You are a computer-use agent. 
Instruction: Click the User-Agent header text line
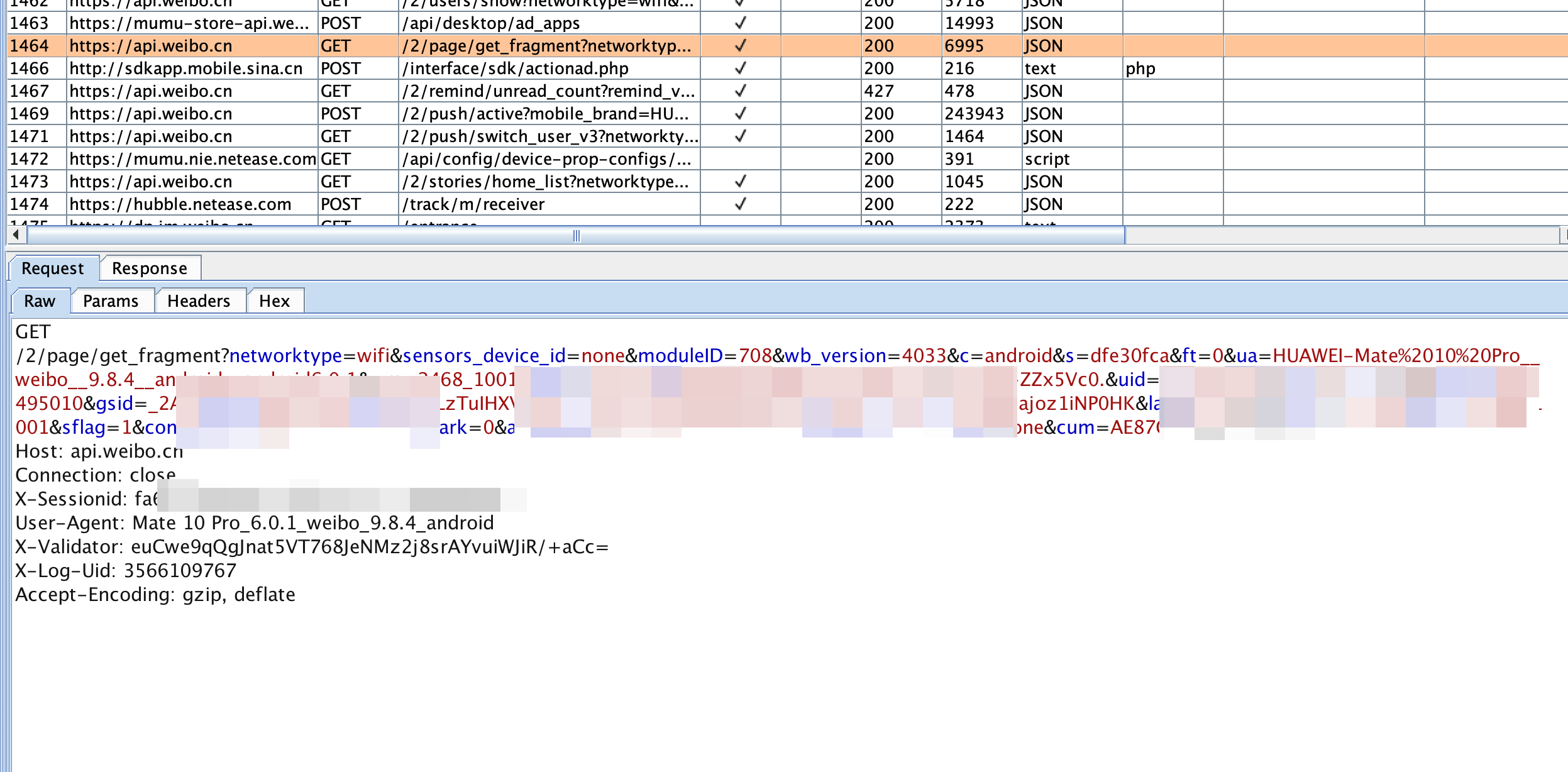[x=255, y=523]
